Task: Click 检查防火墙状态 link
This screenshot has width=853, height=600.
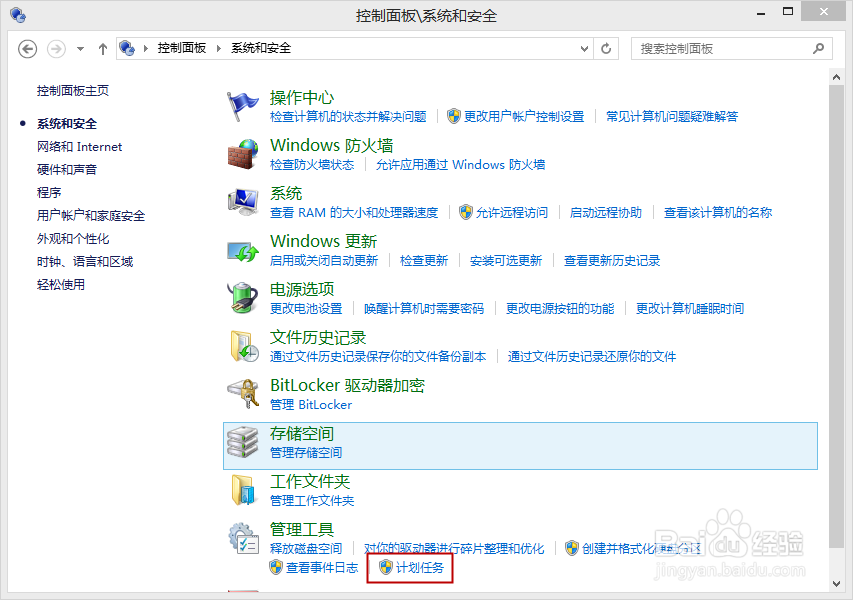Action: [x=312, y=164]
